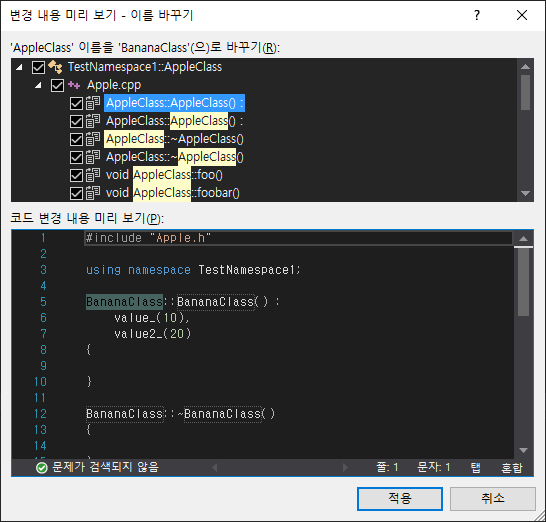Screen dimensions: 546x522
Task: Click the 코드 변경 내용 미리 보기(P) label
Action: tap(87, 219)
